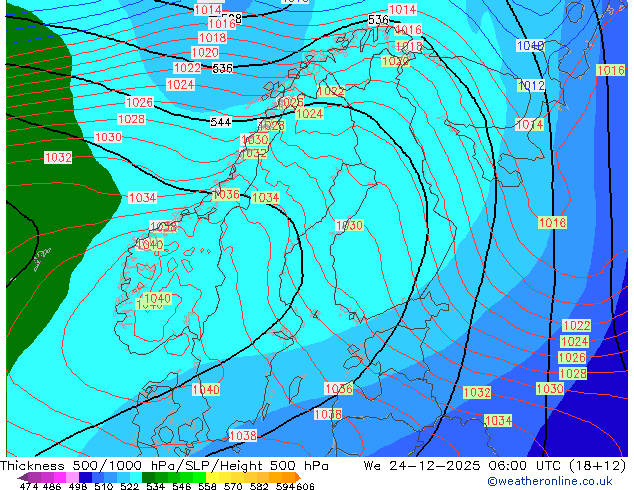Click the purple arrow at legend start
Viewport: 634px width, 490px height.
(23, 478)
